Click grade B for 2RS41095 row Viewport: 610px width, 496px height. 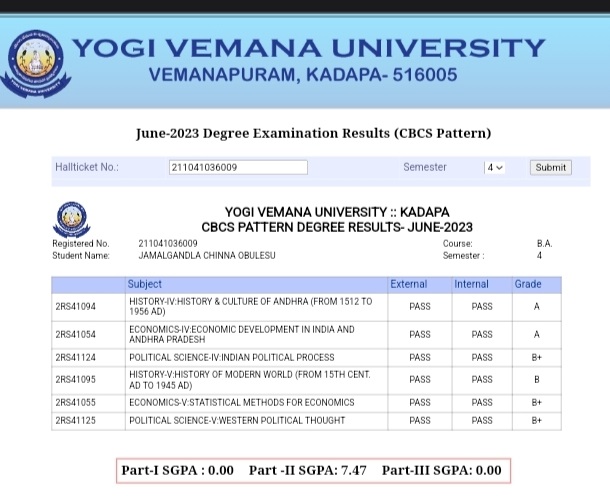tap(536, 380)
